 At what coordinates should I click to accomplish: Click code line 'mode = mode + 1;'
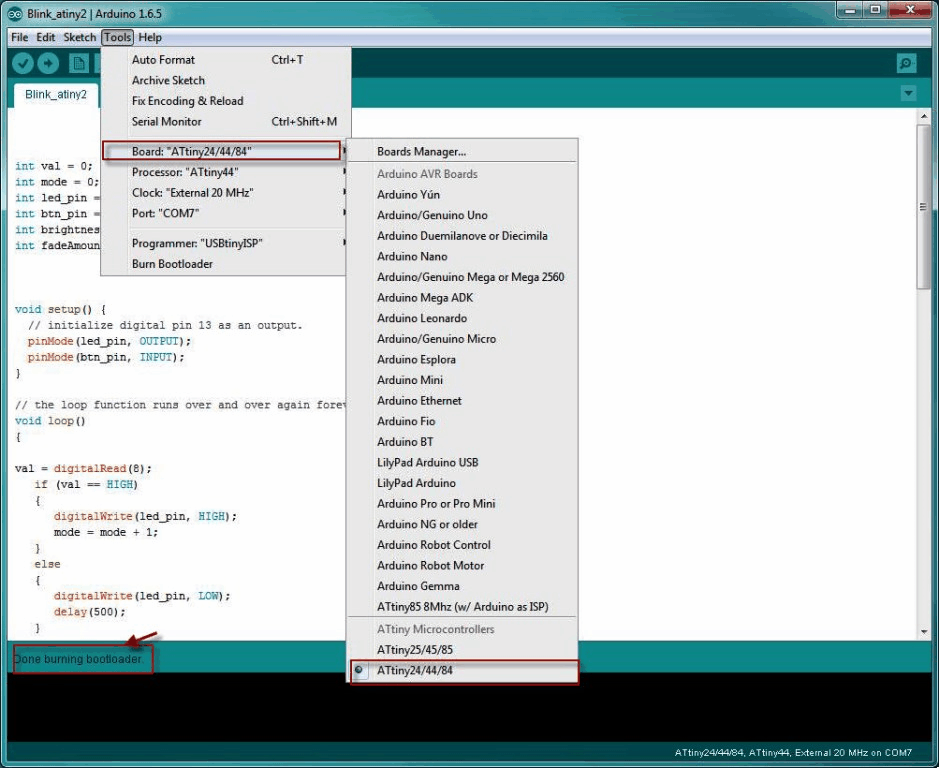(105, 532)
